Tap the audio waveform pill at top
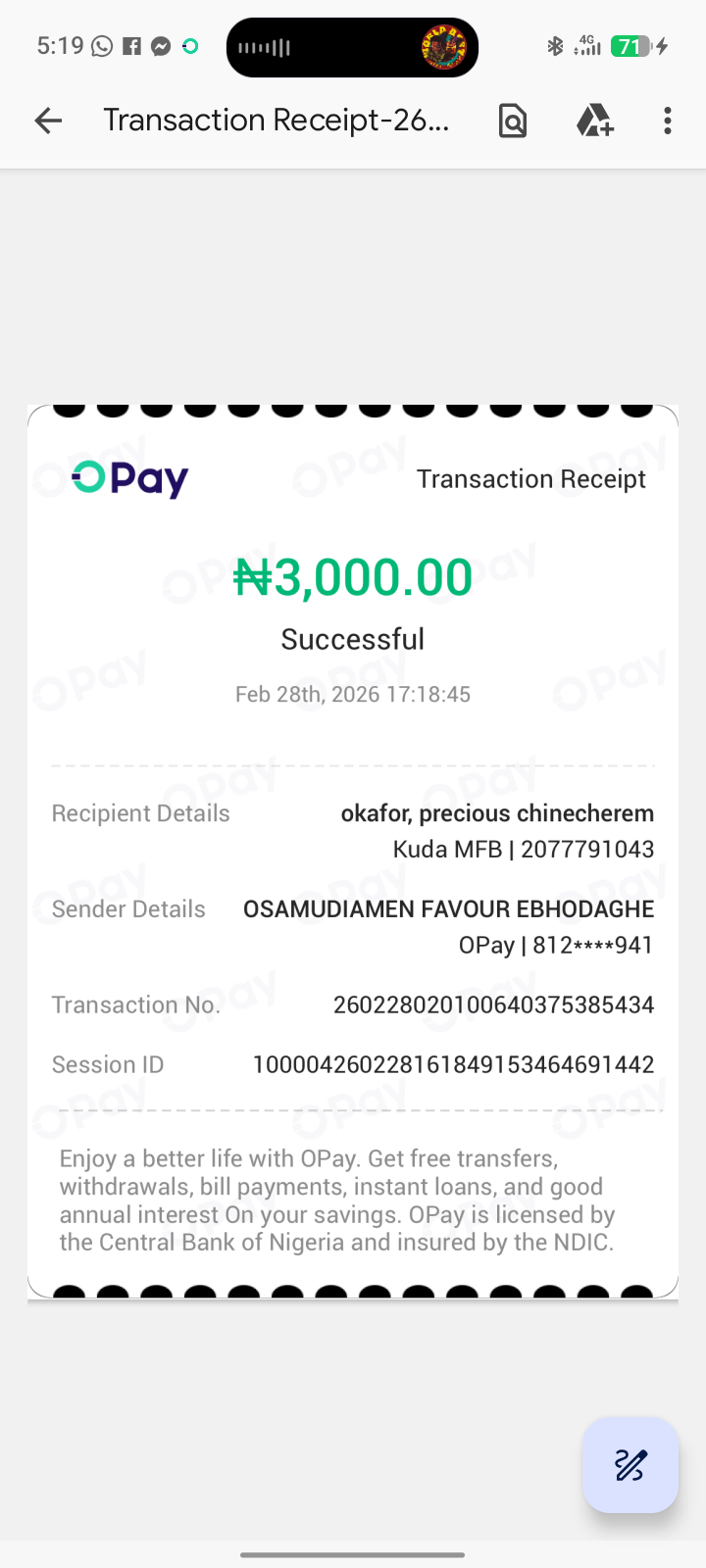The width and height of the screenshot is (706, 1568). coord(265,47)
